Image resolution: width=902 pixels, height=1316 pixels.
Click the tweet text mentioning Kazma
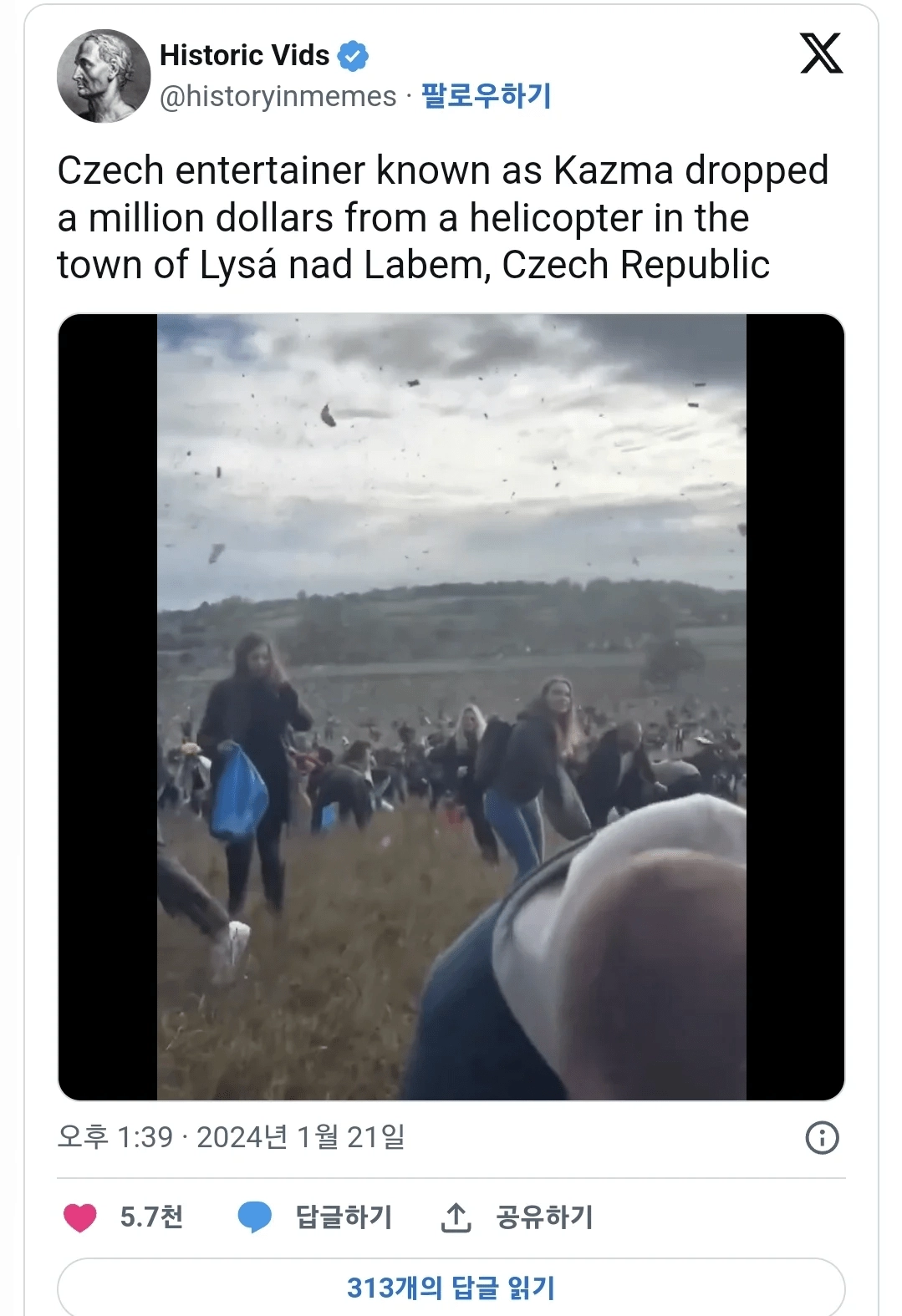pyautogui.click(x=443, y=217)
